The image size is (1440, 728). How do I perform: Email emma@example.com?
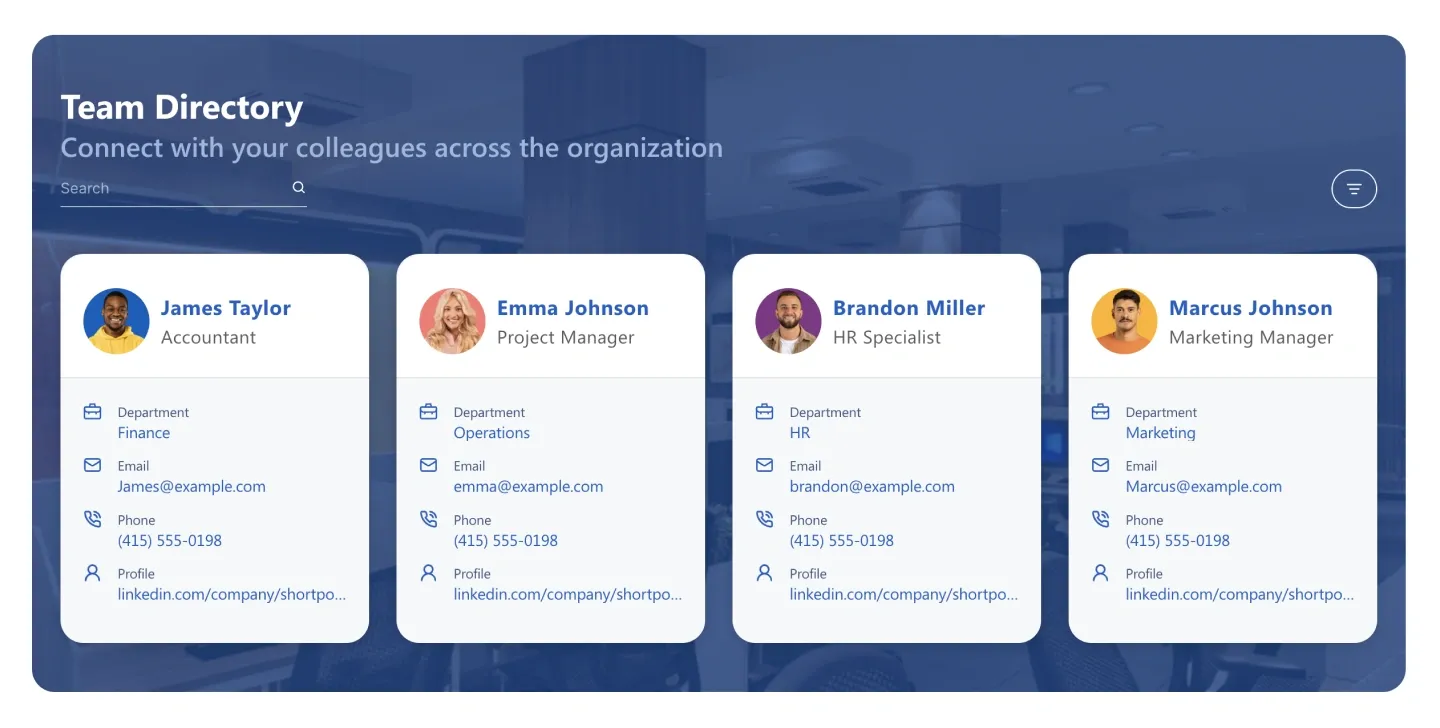click(x=528, y=487)
